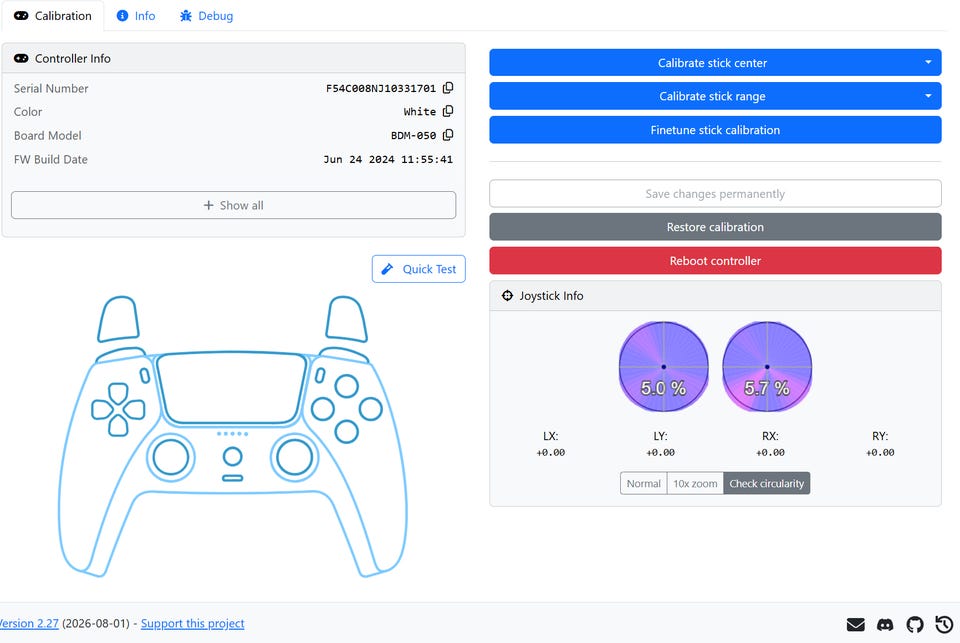The height and width of the screenshot is (643, 960).
Task: Click the left analog stick on controller diagram
Action: coord(171,457)
